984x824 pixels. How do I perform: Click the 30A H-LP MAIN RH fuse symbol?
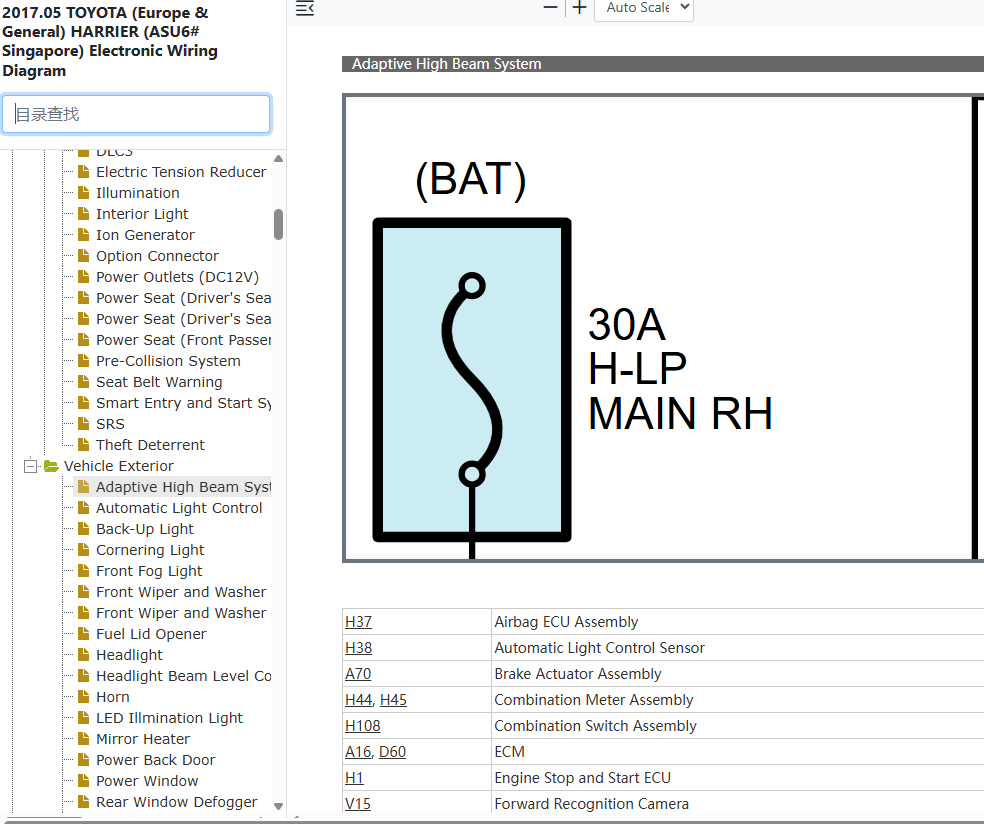click(472, 380)
